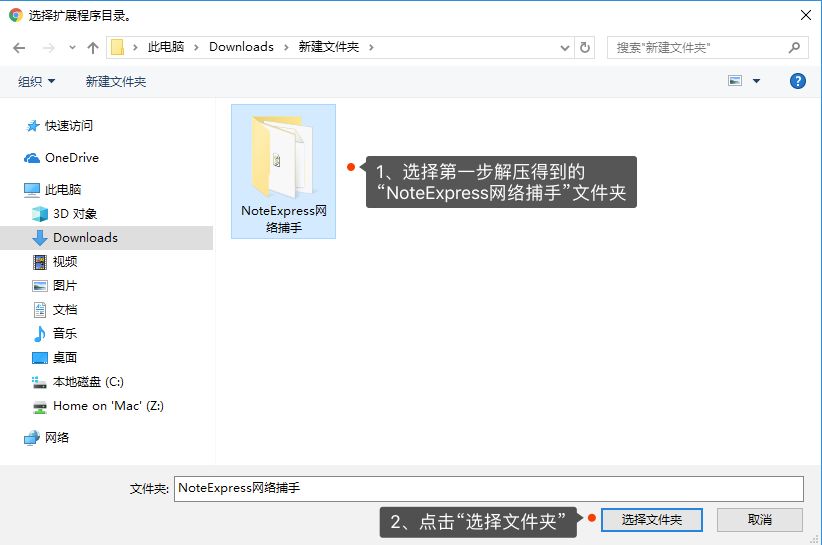Go up one folder level

(93, 48)
